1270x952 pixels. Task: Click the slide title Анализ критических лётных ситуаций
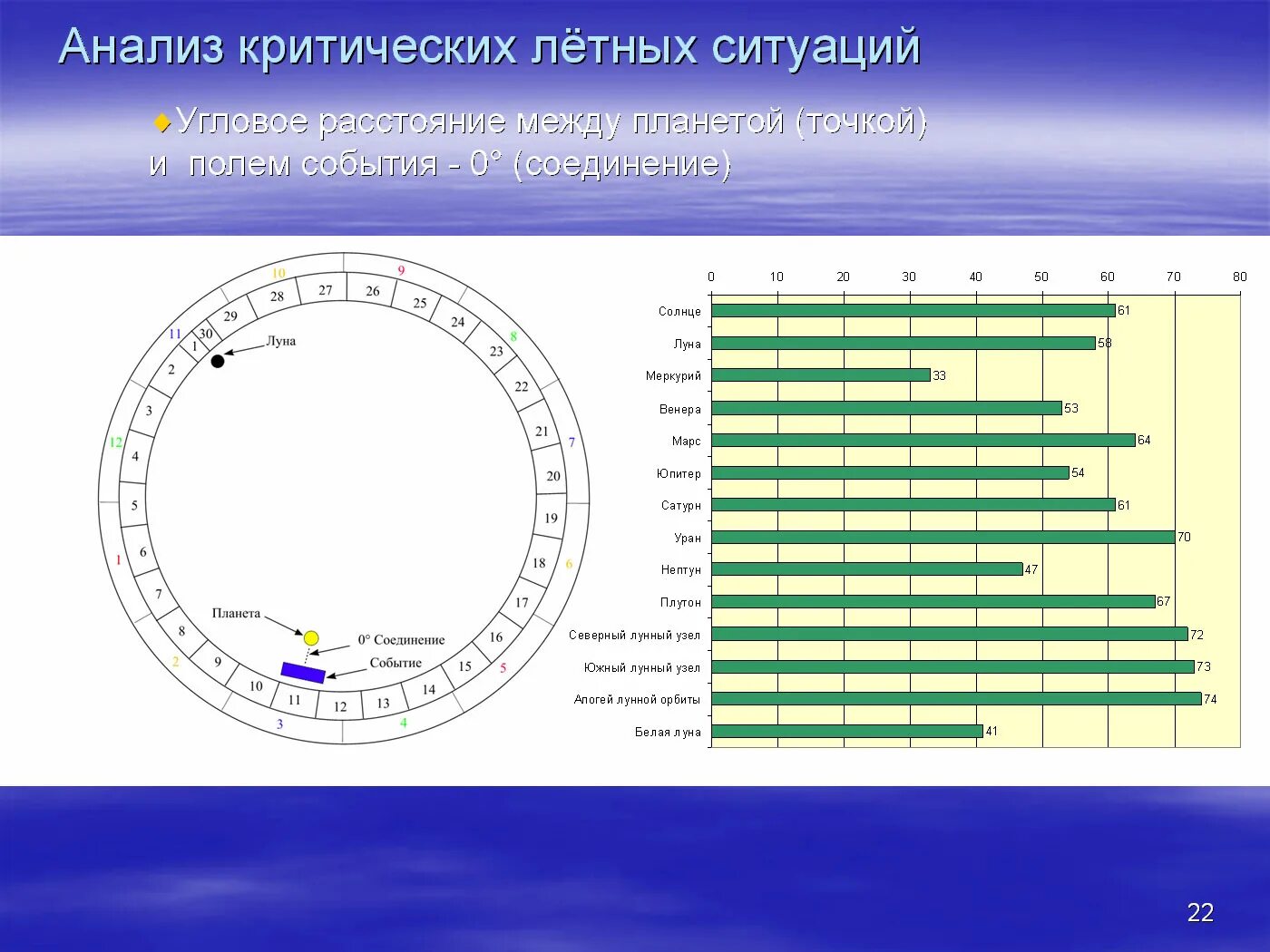click(x=489, y=46)
